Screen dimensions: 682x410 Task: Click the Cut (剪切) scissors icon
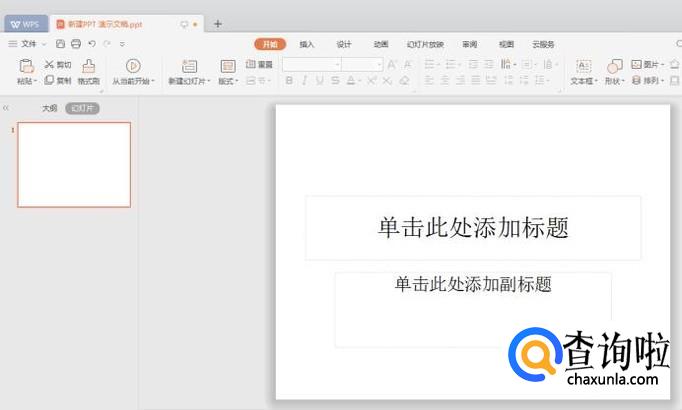[x=49, y=64]
